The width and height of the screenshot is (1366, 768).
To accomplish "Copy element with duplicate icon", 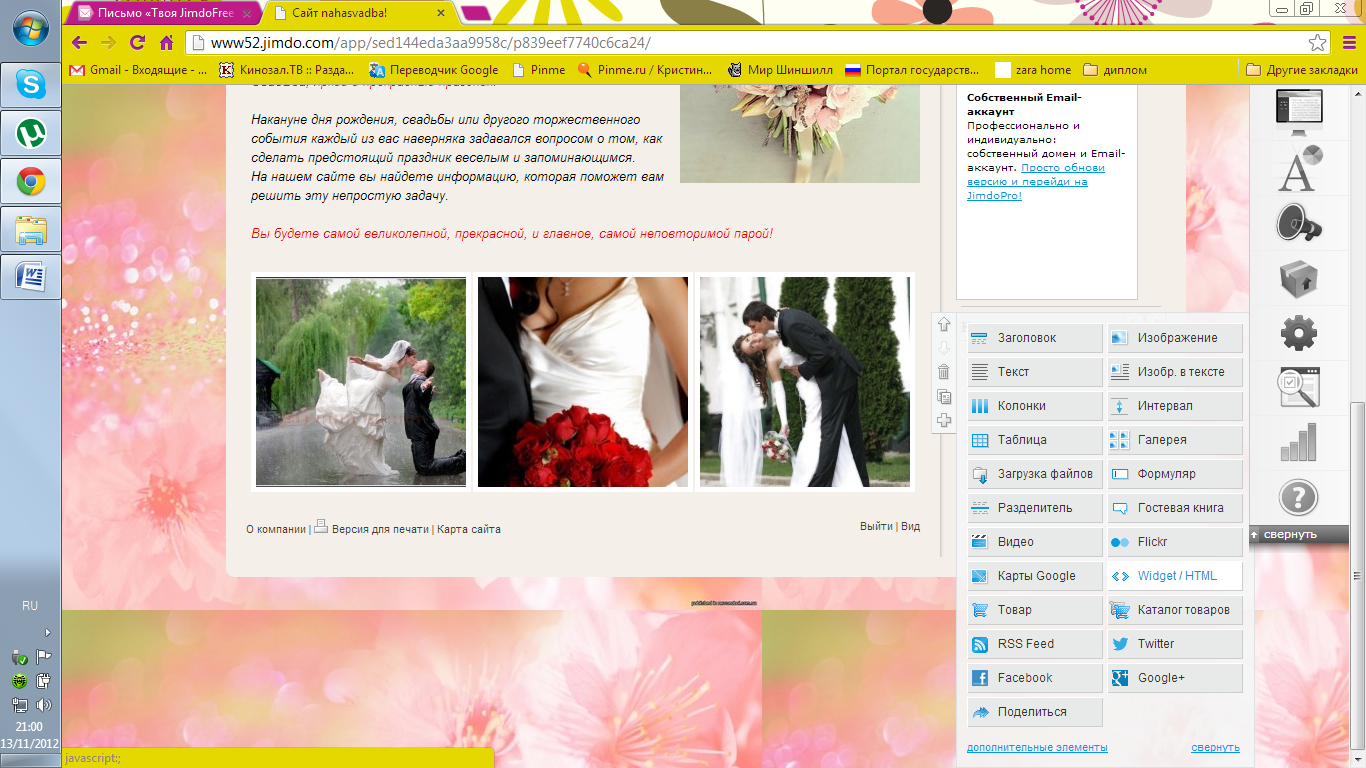I will pos(943,396).
